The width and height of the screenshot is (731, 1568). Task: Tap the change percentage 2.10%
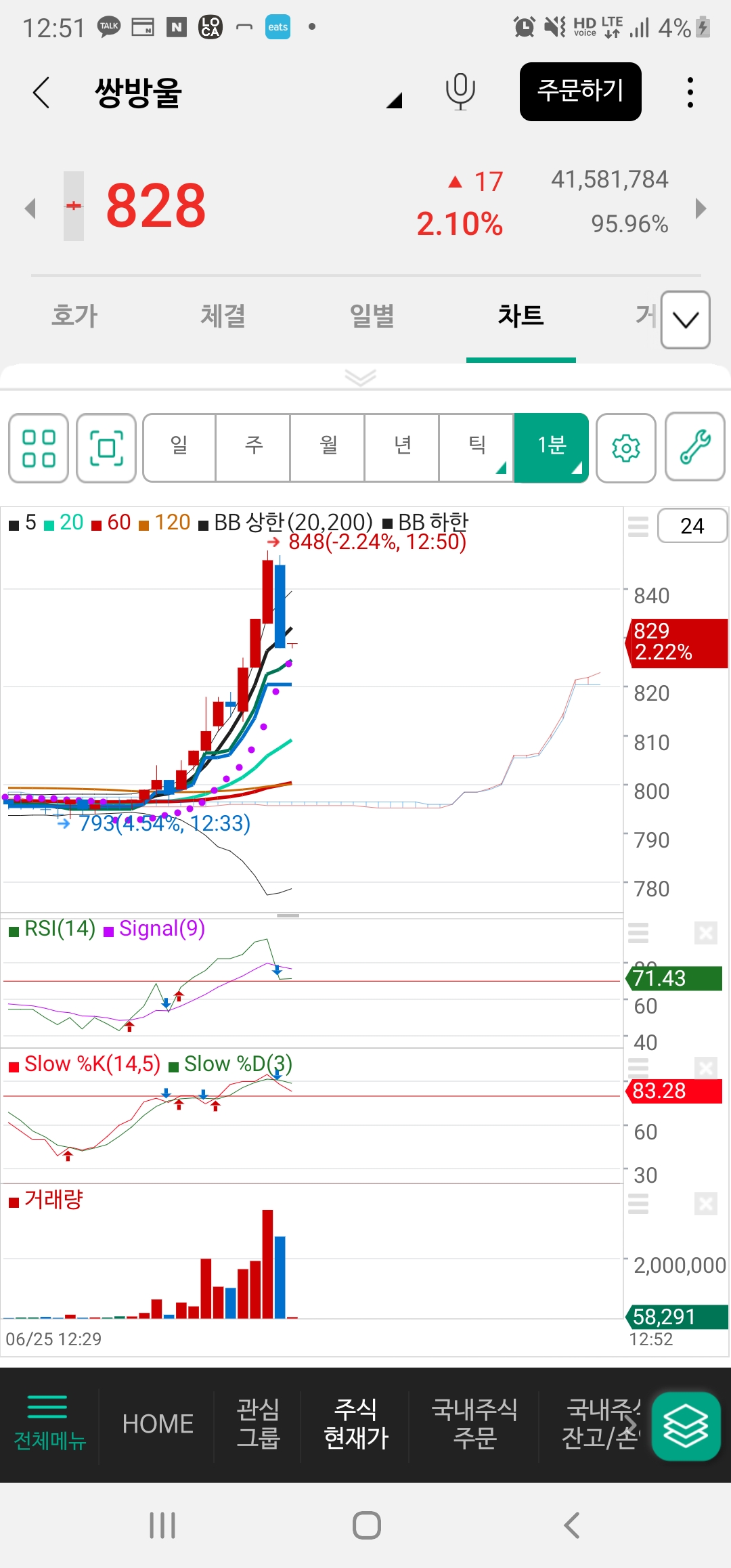tap(460, 224)
